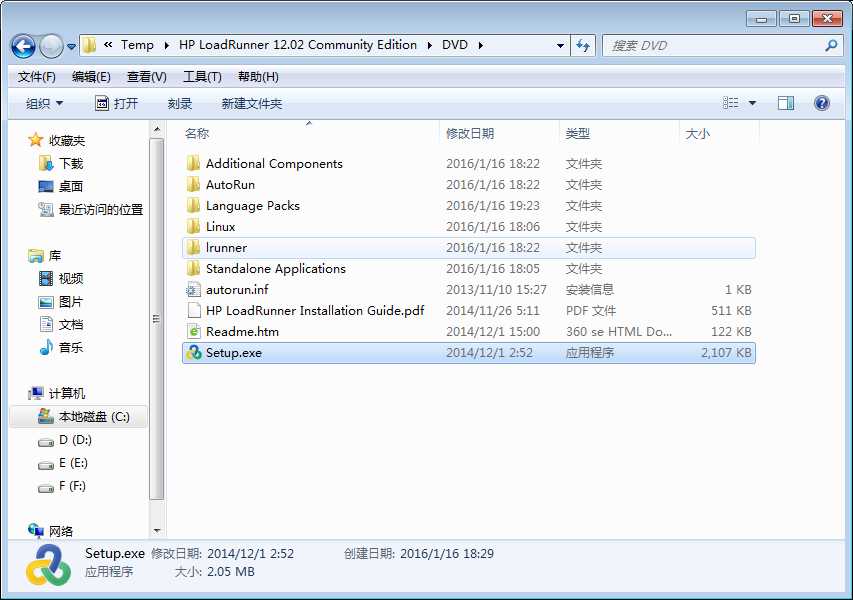Select the autorun.inf file icon
This screenshot has width=853, height=600.
pyautogui.click(x=193, y=289)
